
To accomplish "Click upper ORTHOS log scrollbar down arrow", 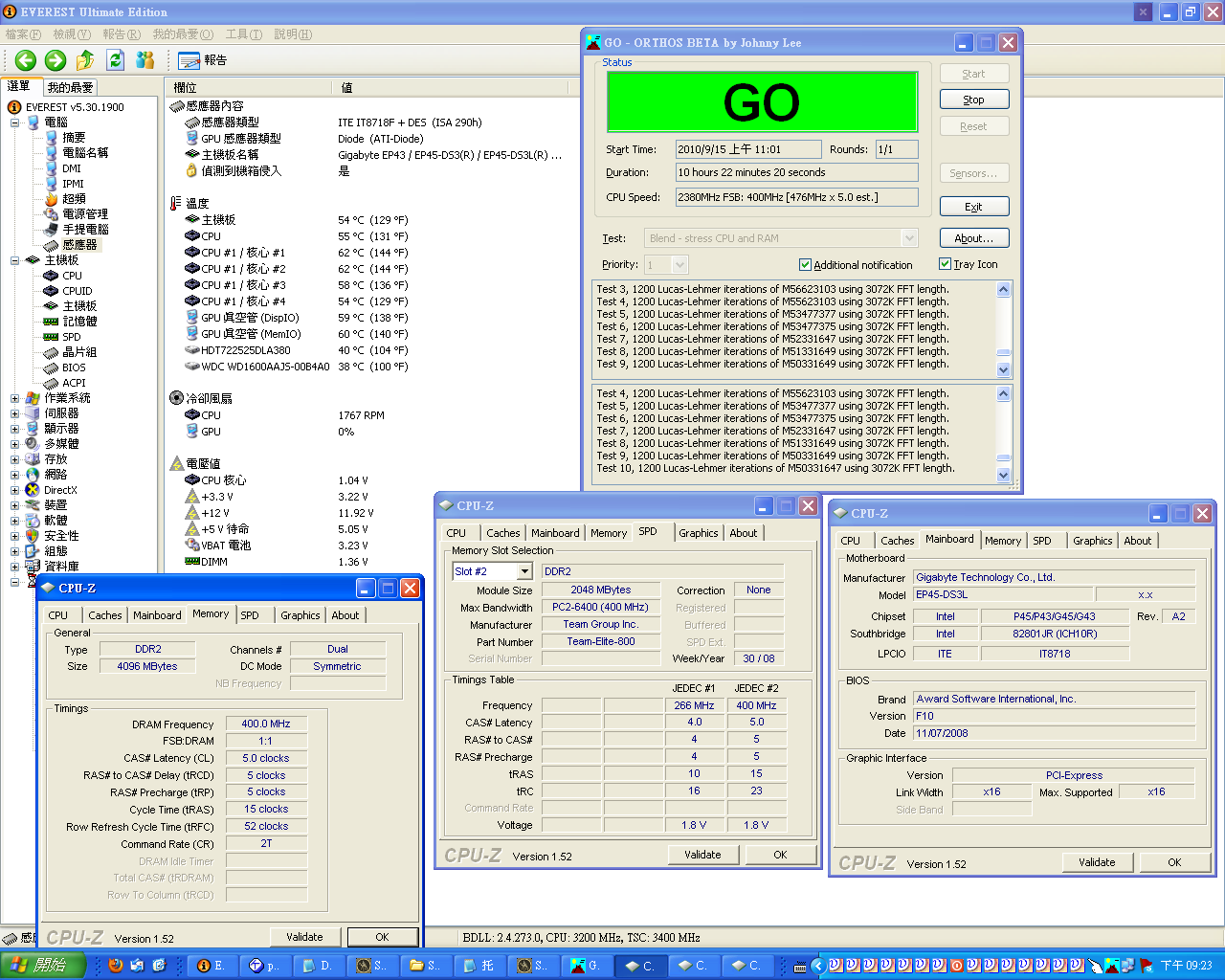I will tap(1003, 370).
